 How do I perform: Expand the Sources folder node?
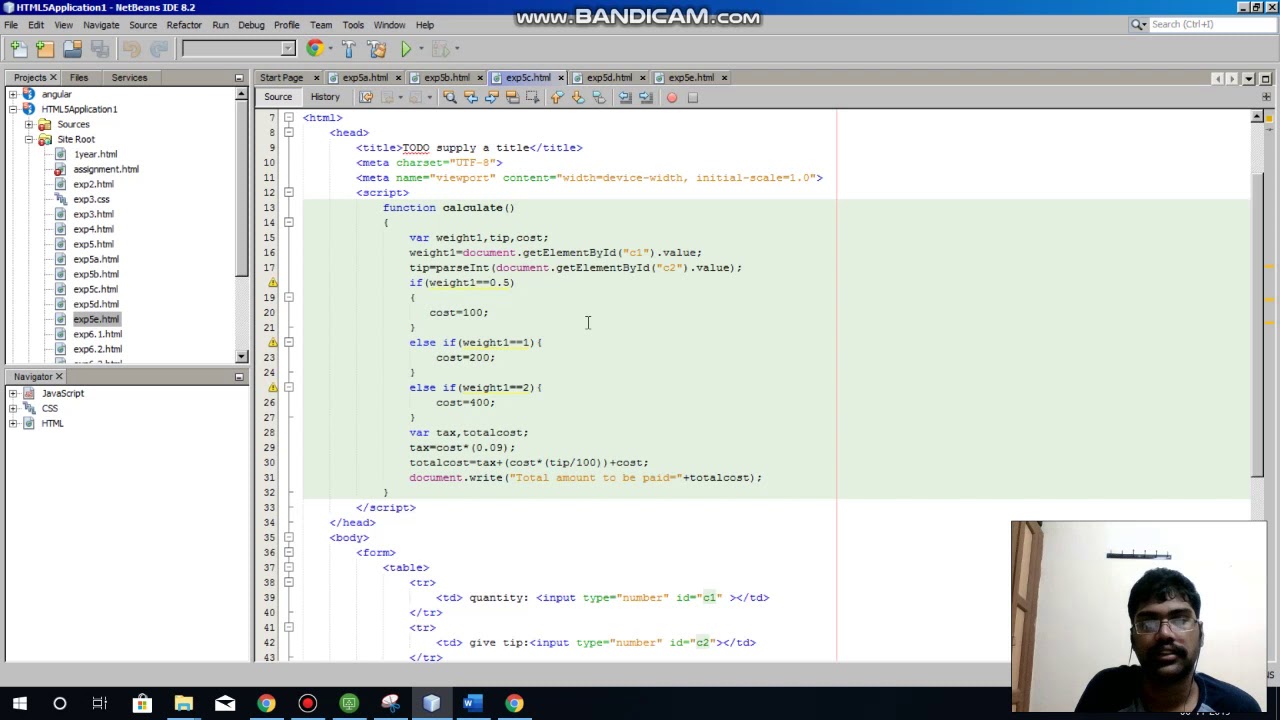tap(28, 124)
